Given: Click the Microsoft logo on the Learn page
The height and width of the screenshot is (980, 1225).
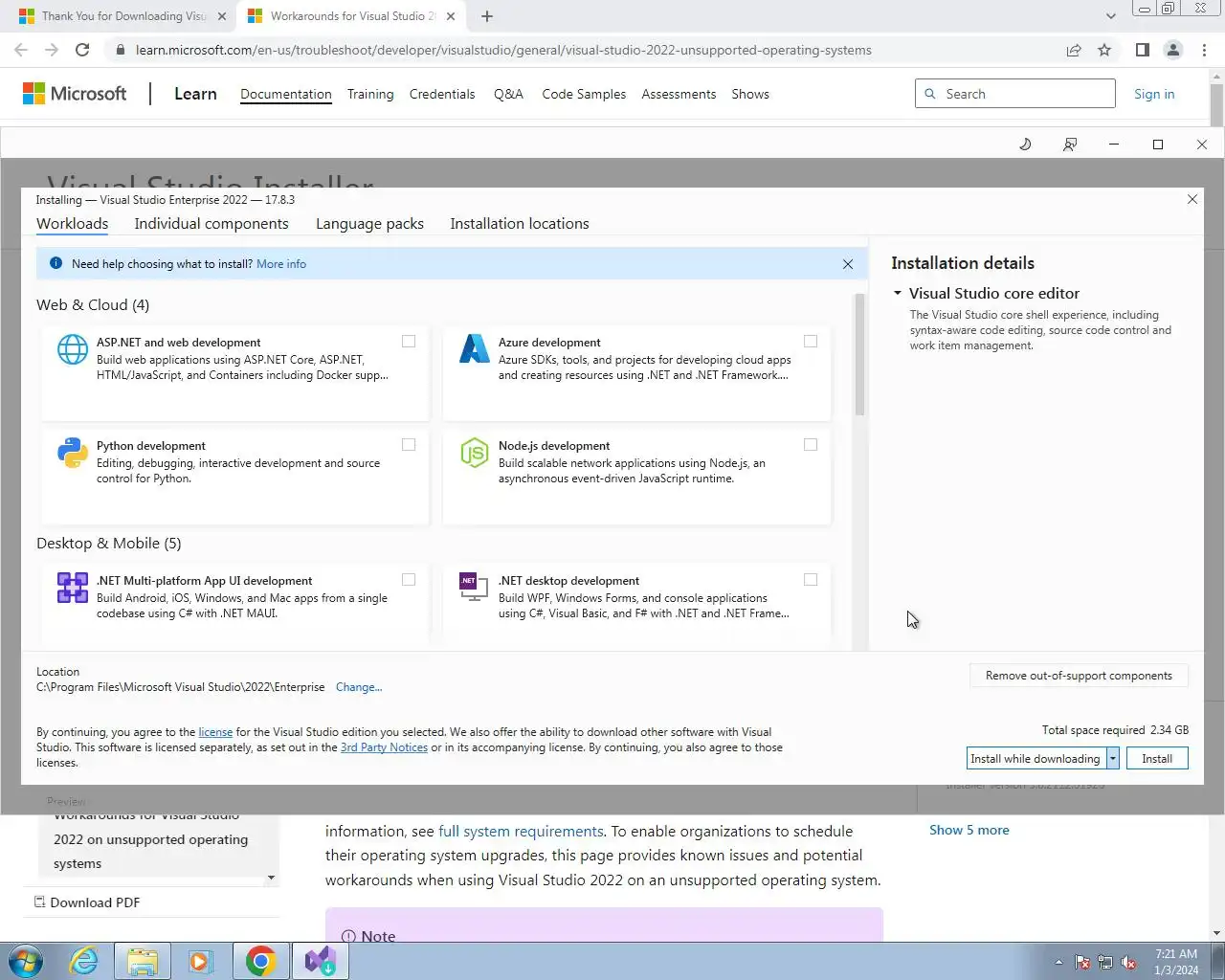Looking at the screenshot, I should [75, 94].
